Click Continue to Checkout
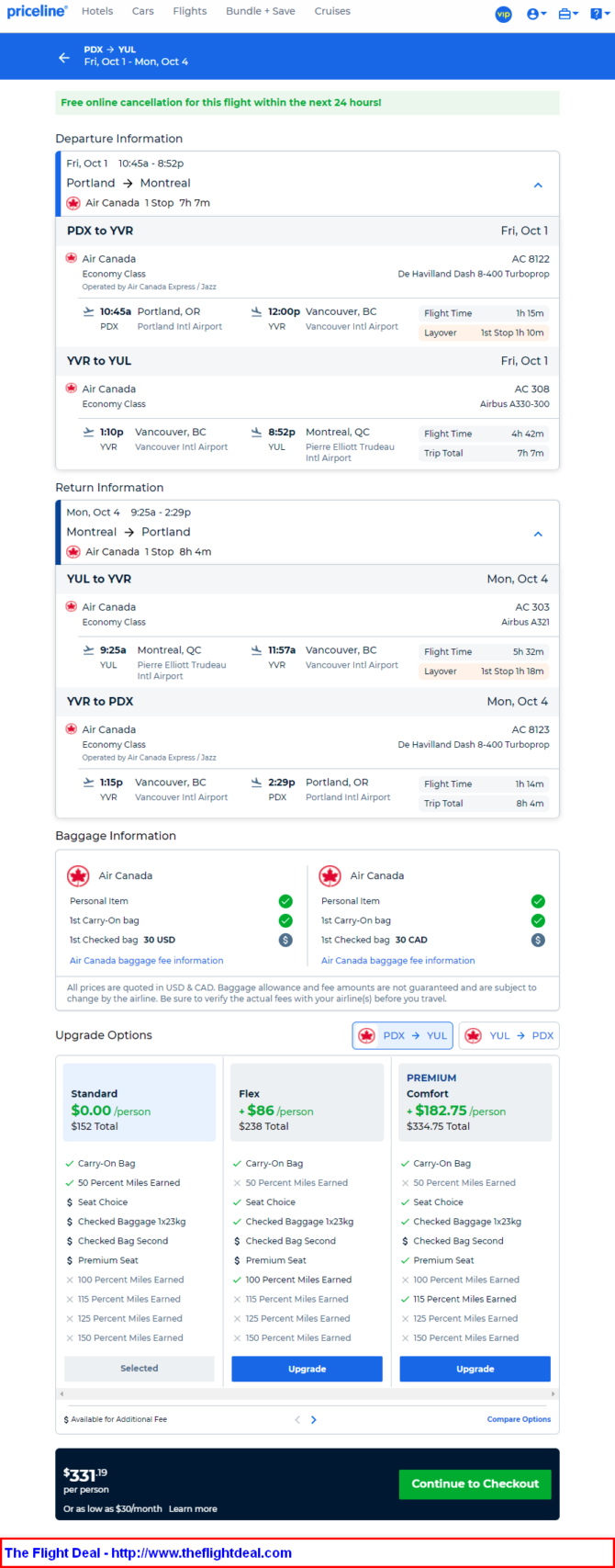Viewport: 615px width, 1568px height. pos(475,1483)
